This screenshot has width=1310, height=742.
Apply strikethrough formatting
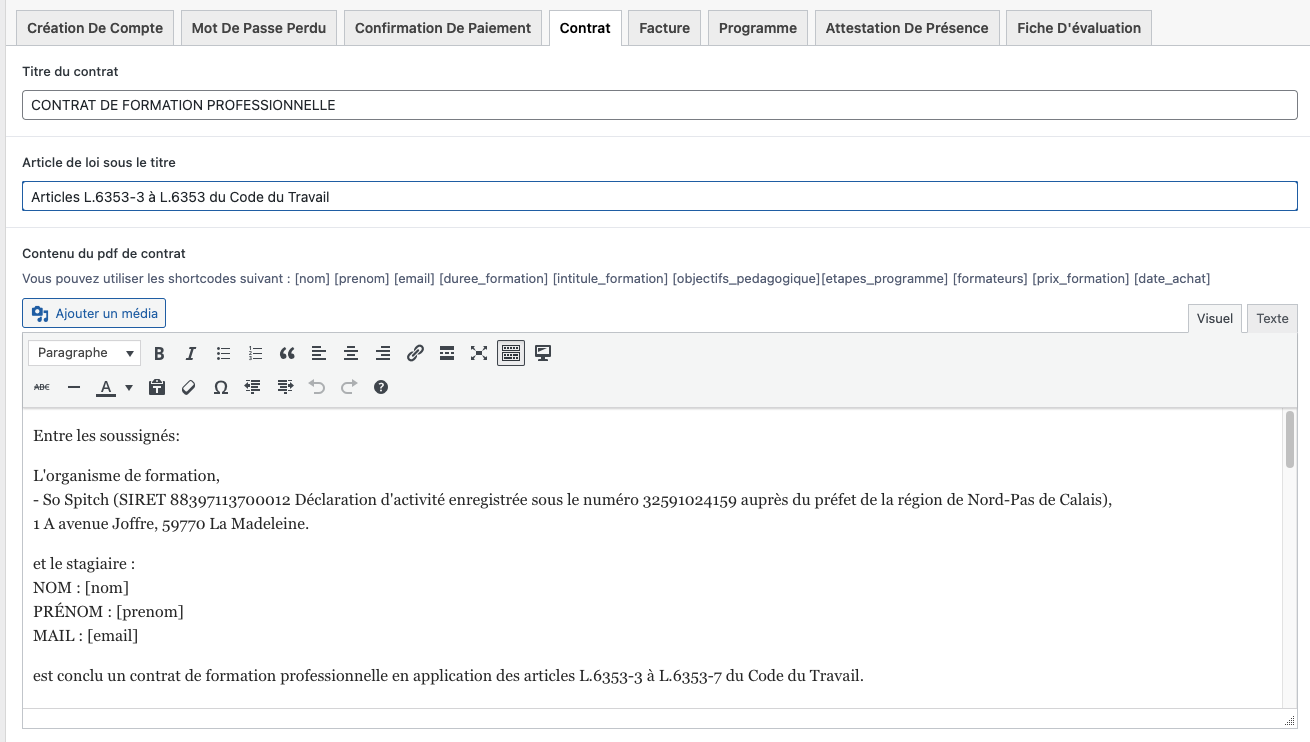click(x=41, y=387)
